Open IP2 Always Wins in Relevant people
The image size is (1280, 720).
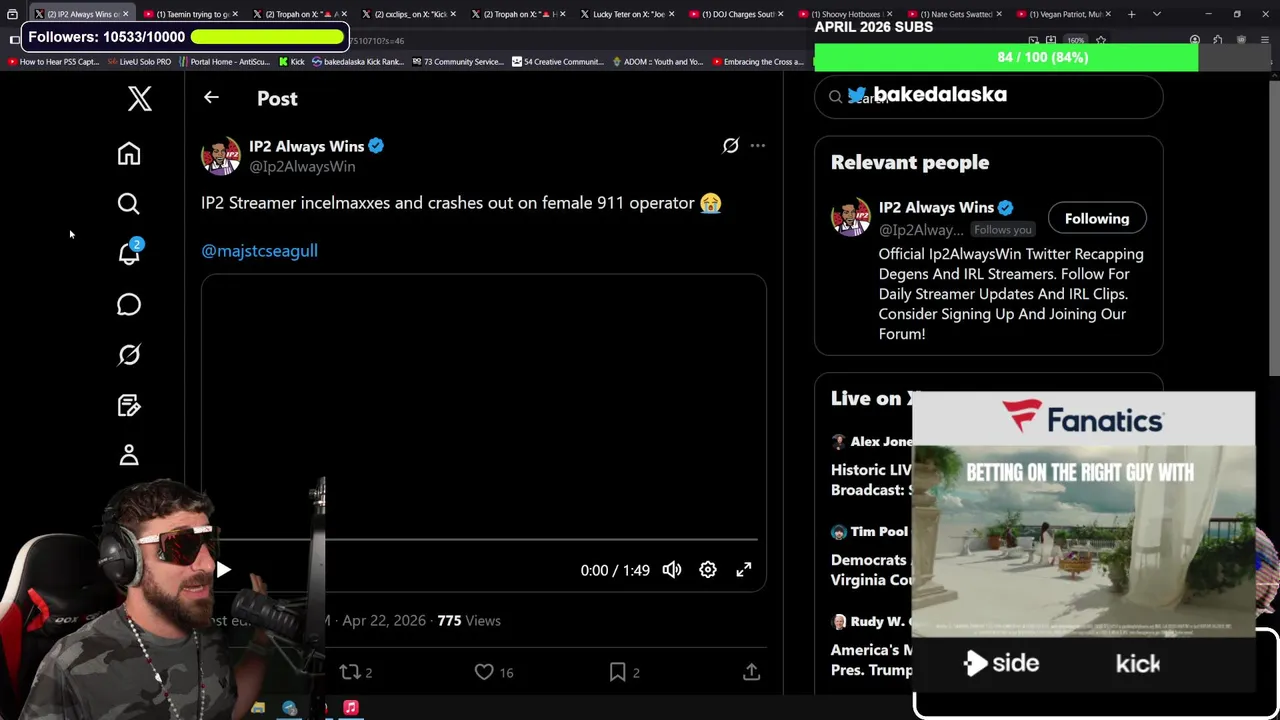pos(936,208)
